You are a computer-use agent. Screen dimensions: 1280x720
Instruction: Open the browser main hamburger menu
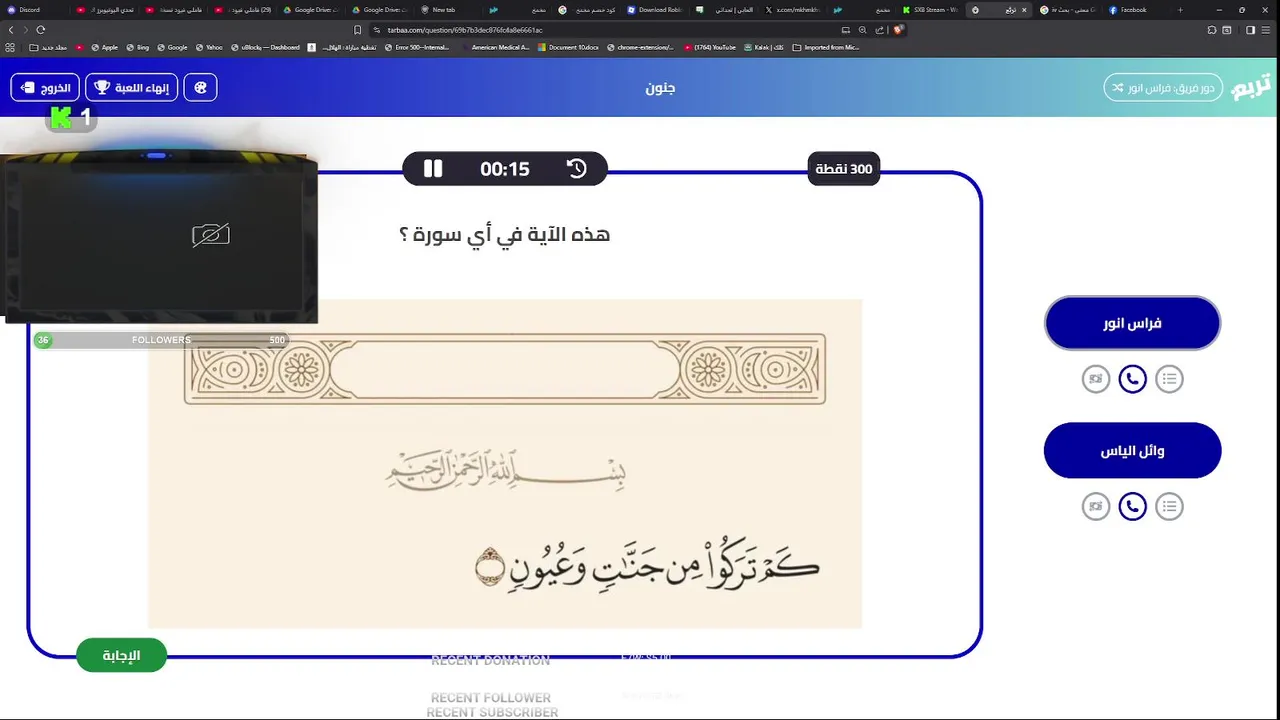pyautogui.click(x=1267, y=30)
